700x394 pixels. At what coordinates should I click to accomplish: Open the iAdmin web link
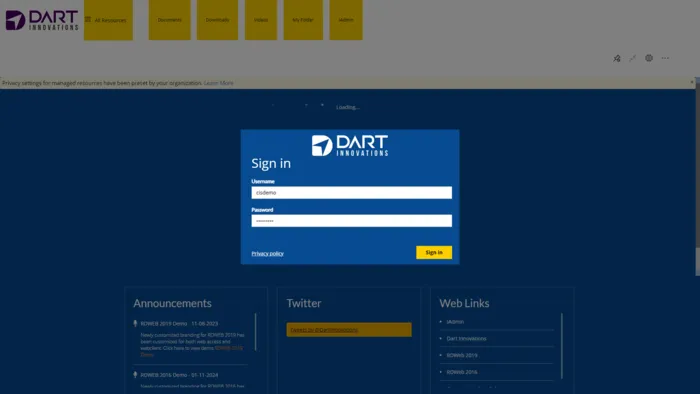tap(455, 322)
